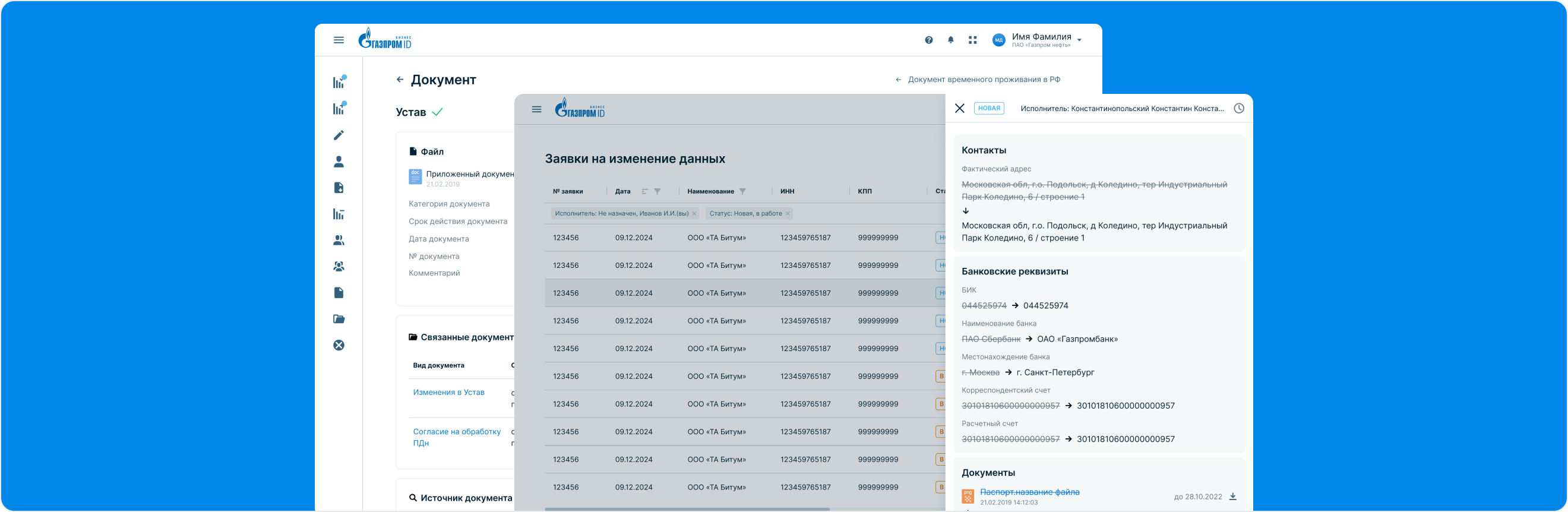Open the Приложенный документ attachment
Screen dimensions: 1568x512
pyautogui.click(x=469, y=174)
